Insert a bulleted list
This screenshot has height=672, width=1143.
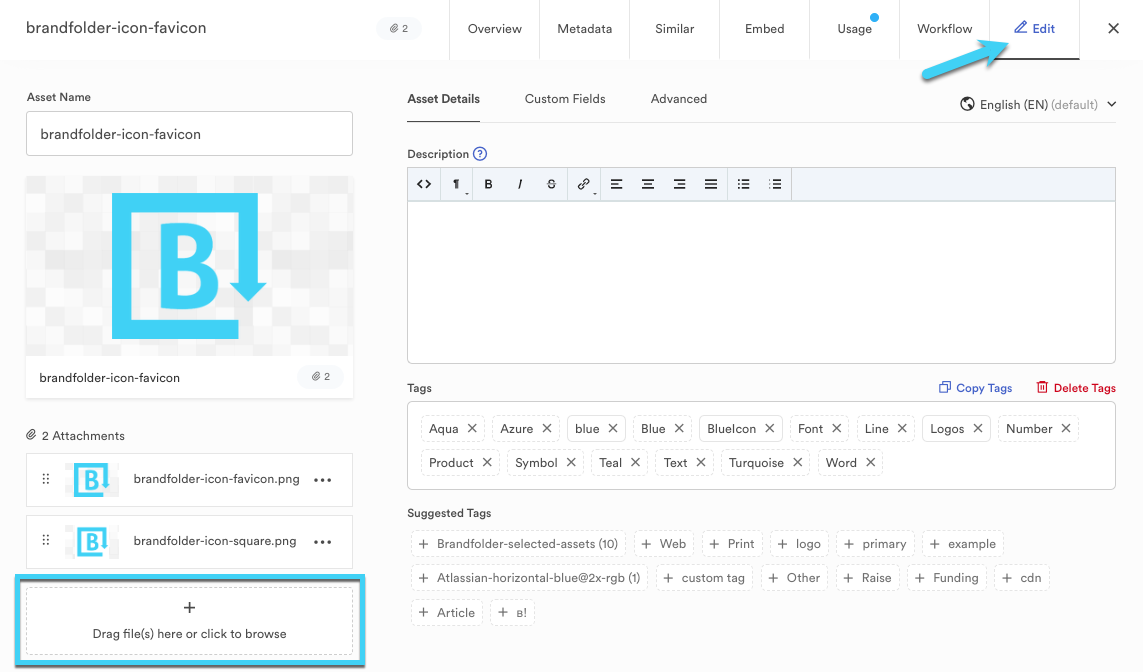(744, 184)
